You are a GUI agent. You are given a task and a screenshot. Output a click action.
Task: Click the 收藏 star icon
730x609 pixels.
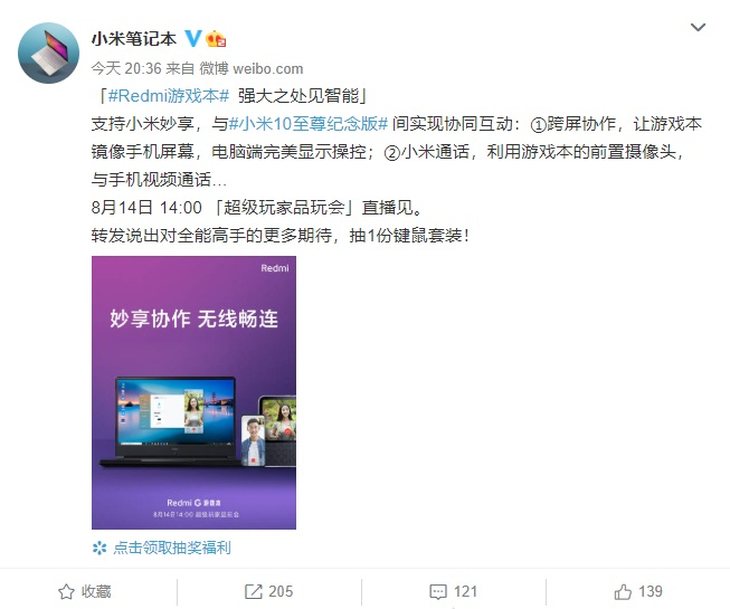click(66, 592)
